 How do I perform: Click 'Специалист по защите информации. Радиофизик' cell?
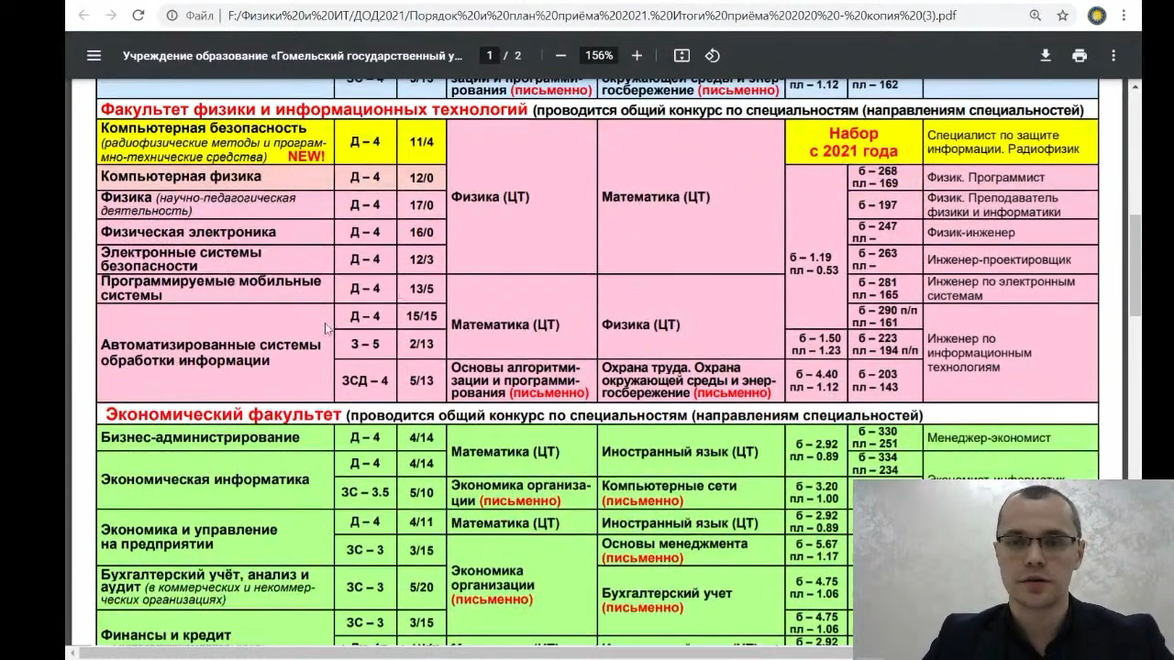click(1010, 142)
